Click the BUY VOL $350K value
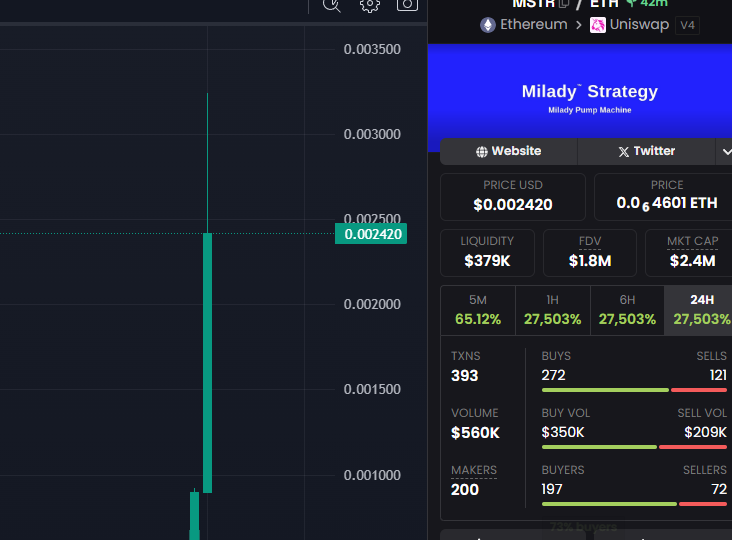This screenshot has height=540, width=732. pyautogui.click(x=563, y=432)
